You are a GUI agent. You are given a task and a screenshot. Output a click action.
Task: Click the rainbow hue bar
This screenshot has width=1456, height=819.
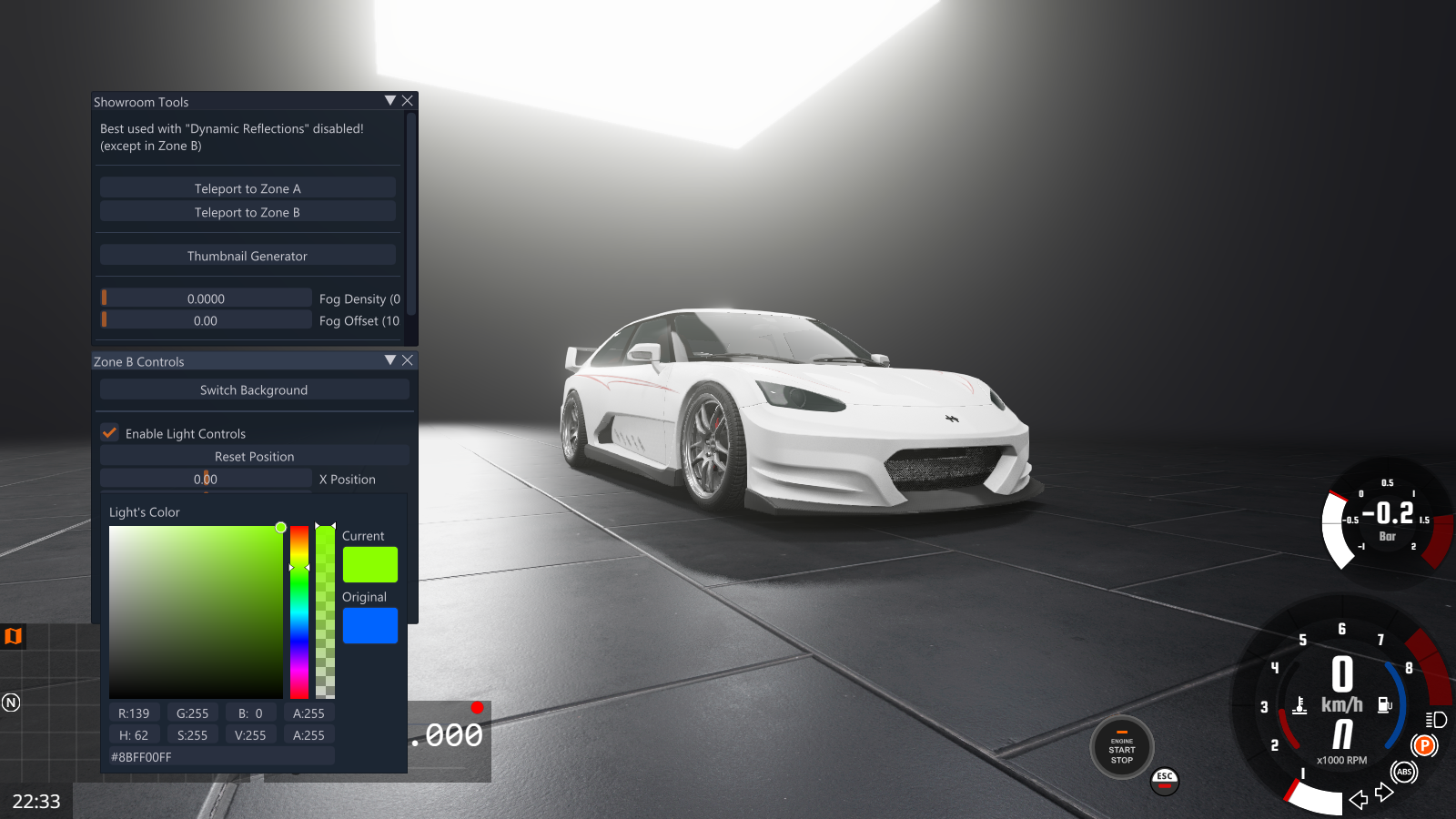[x=299, y=612]
